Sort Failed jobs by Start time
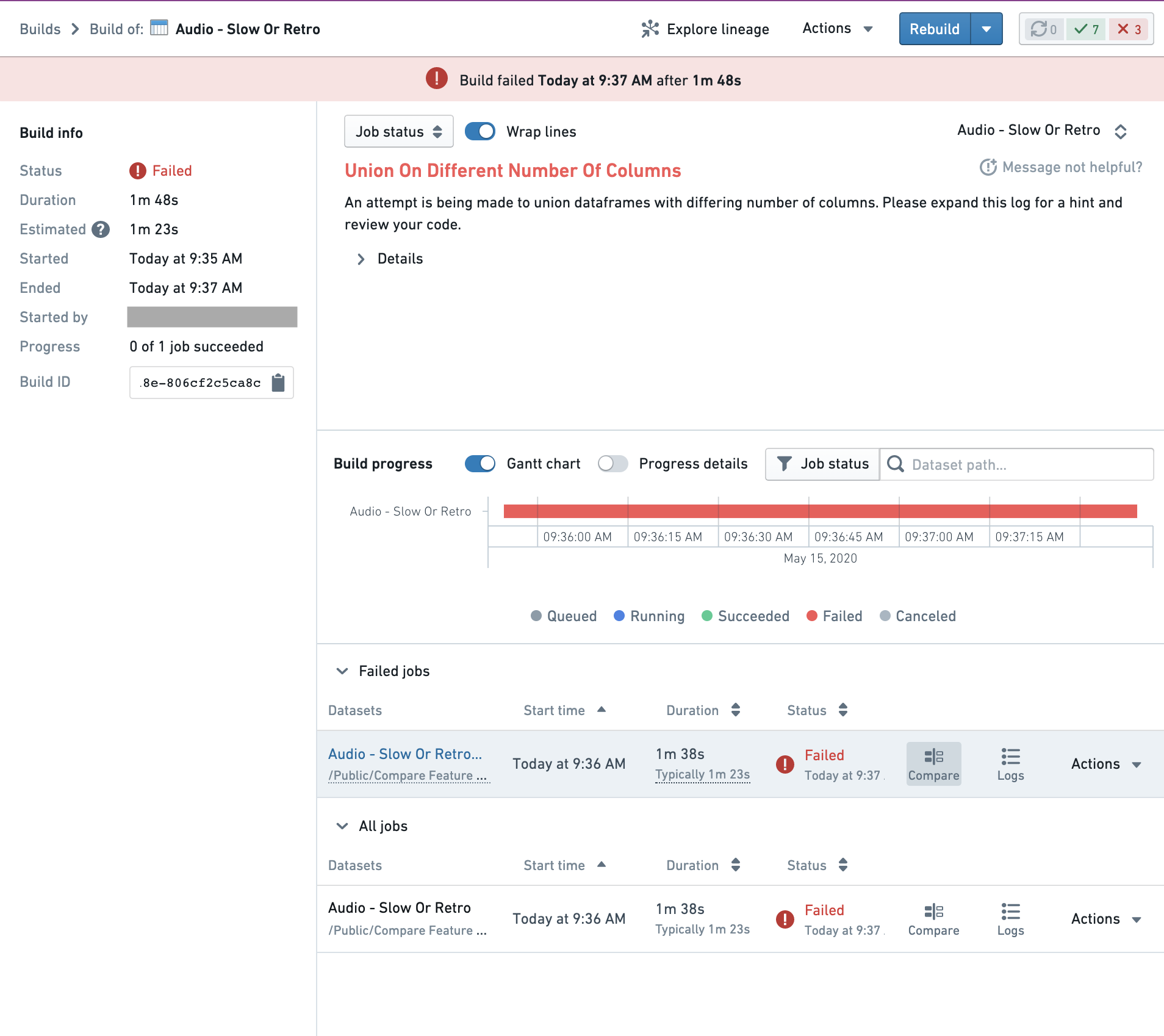1164x1036 pixels. pos(564,710)
